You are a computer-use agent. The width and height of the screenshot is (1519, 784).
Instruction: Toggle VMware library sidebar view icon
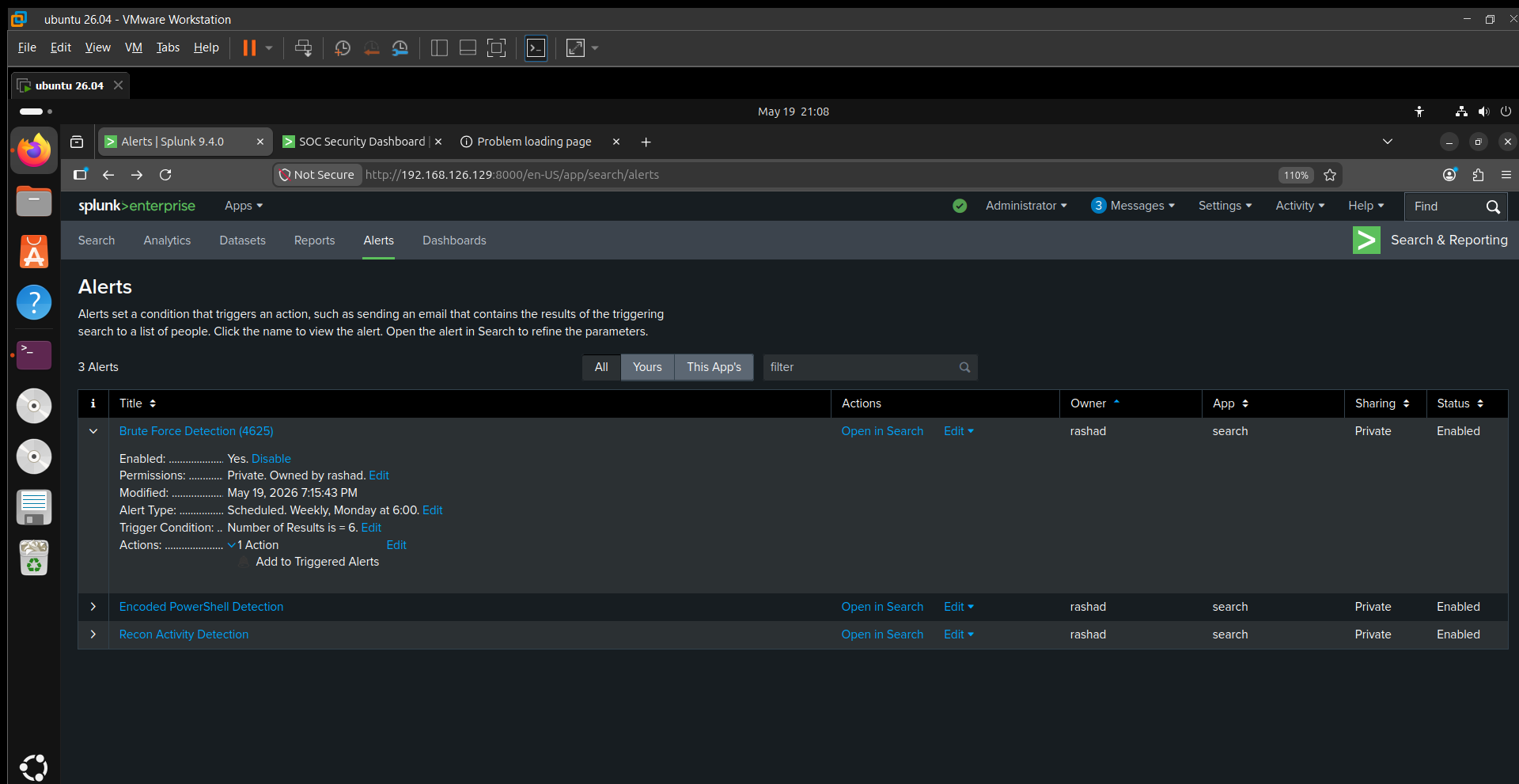pyautogui.click(x=439, y=48)
